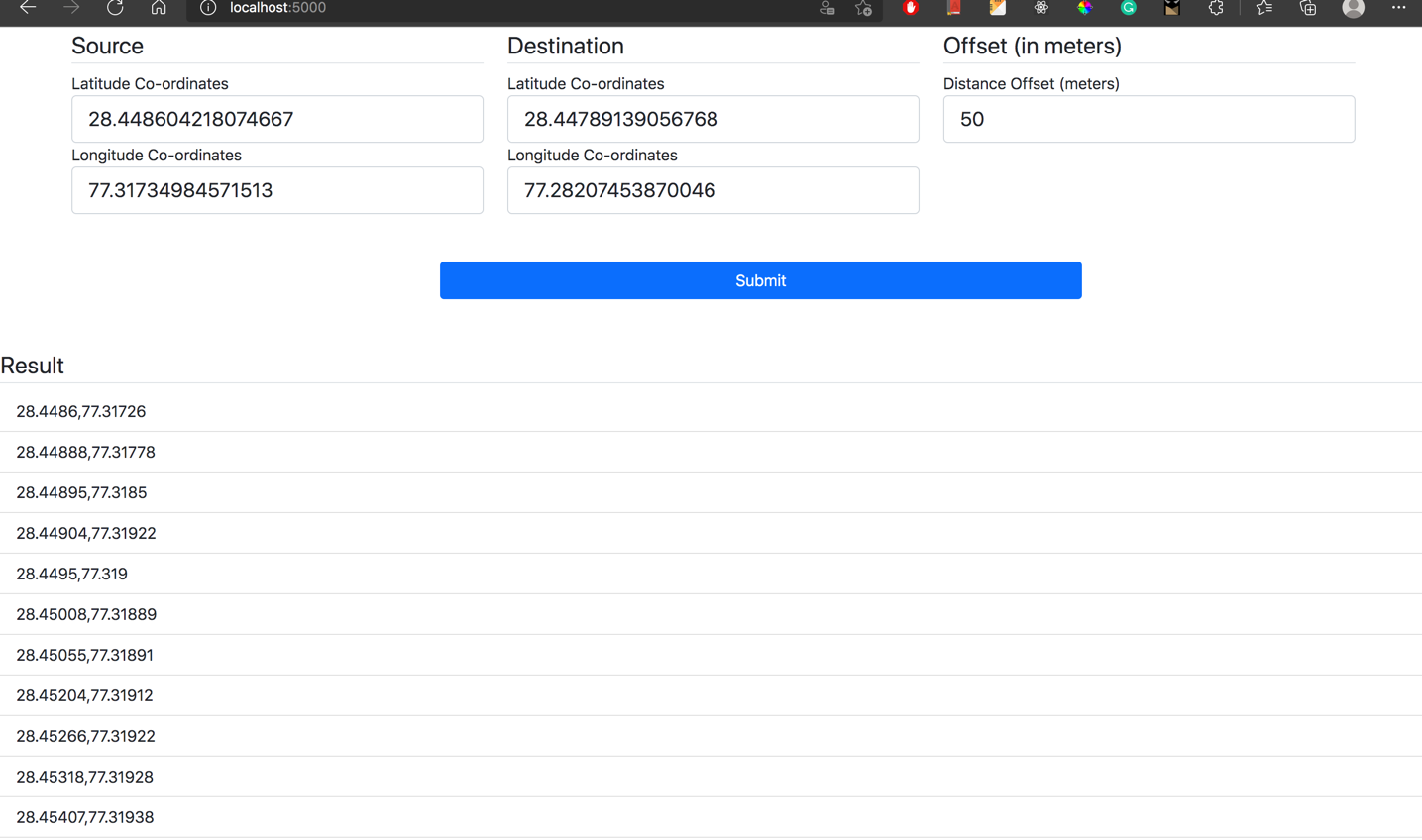Click the Destination Longitude Co-ordinates field
This screenshot has height=840, width=1422.
[x=712, y=190]
